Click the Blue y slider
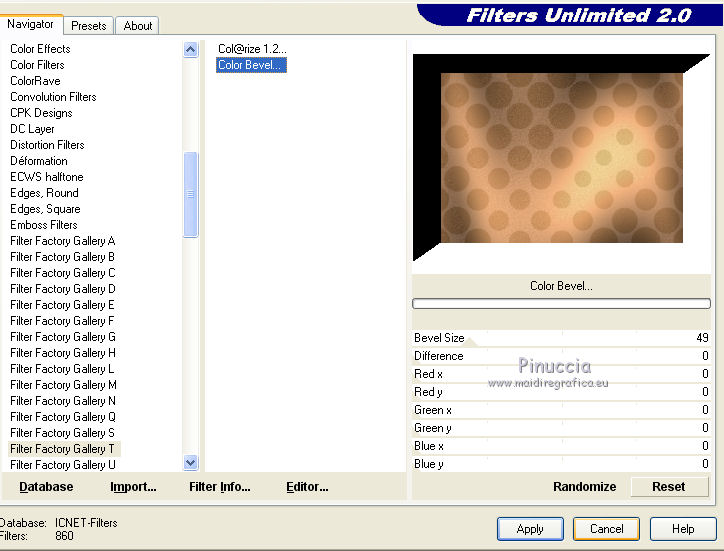724x551 pixels. [561, 464]
